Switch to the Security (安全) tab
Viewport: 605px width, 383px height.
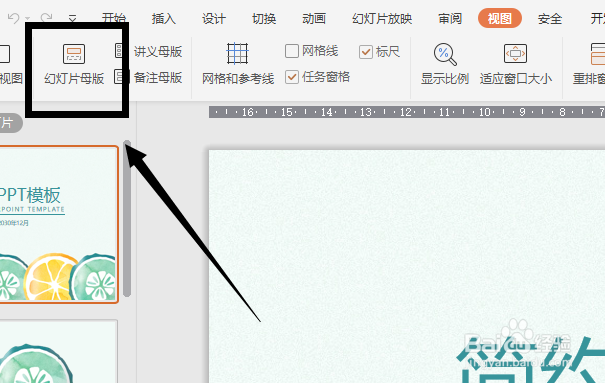point(550,19)
